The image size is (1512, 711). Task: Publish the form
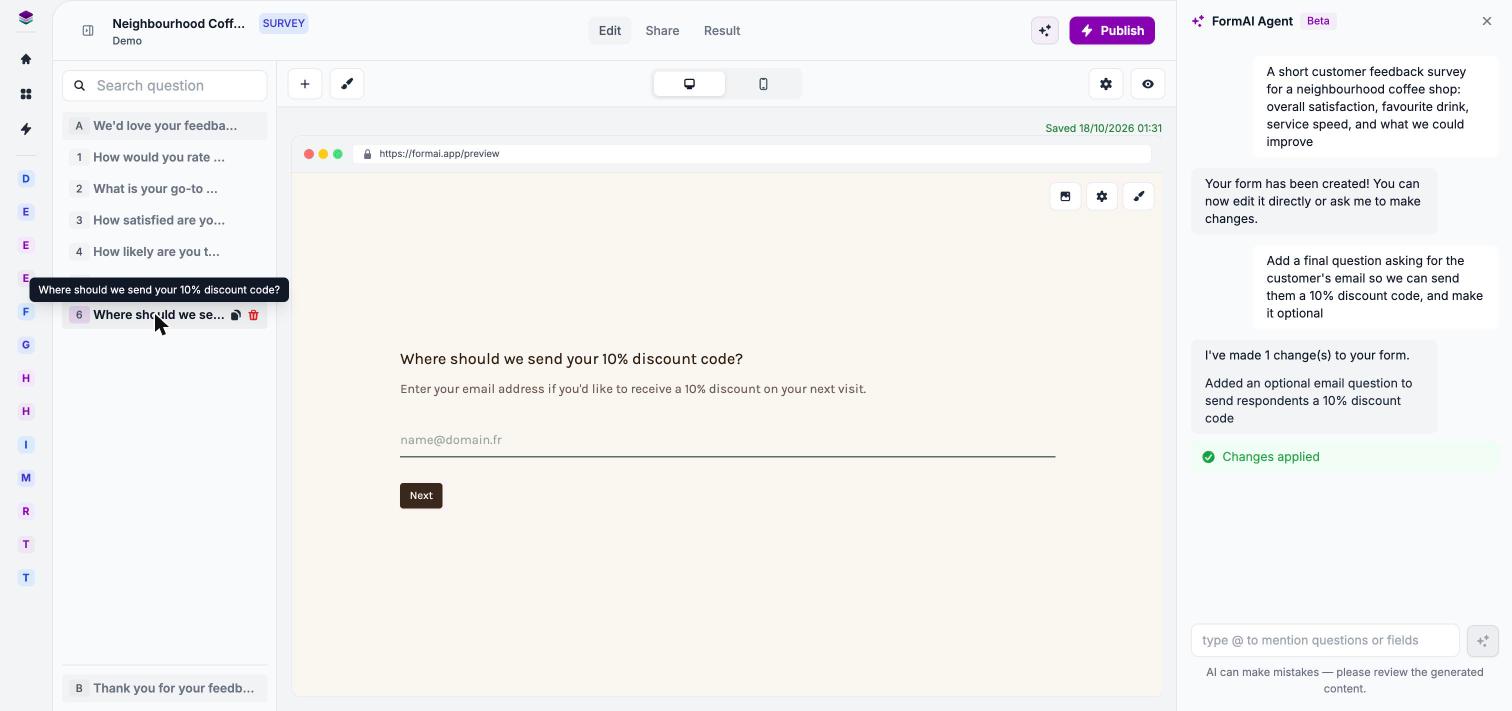[x=1112, y=31]
